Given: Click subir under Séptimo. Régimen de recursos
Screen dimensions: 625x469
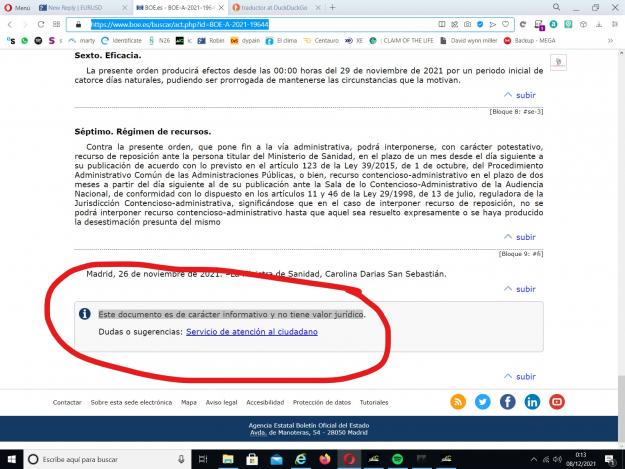Looking at the screenshot, I should tap(520, 237).
